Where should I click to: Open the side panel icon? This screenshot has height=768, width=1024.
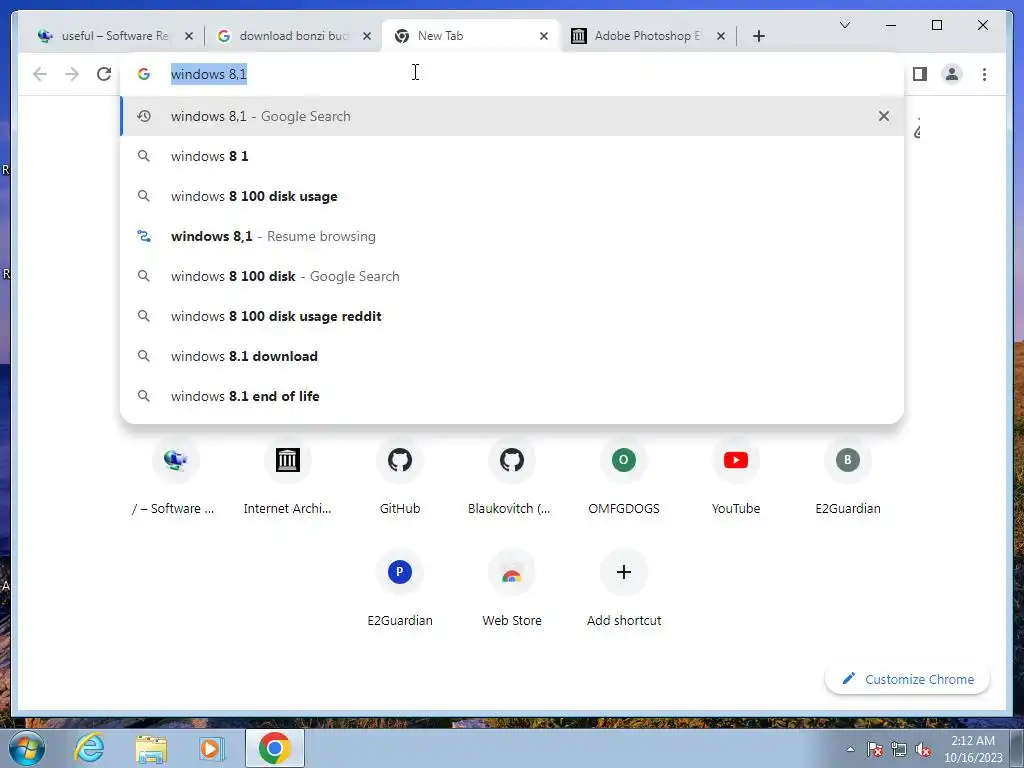point(920,74)
